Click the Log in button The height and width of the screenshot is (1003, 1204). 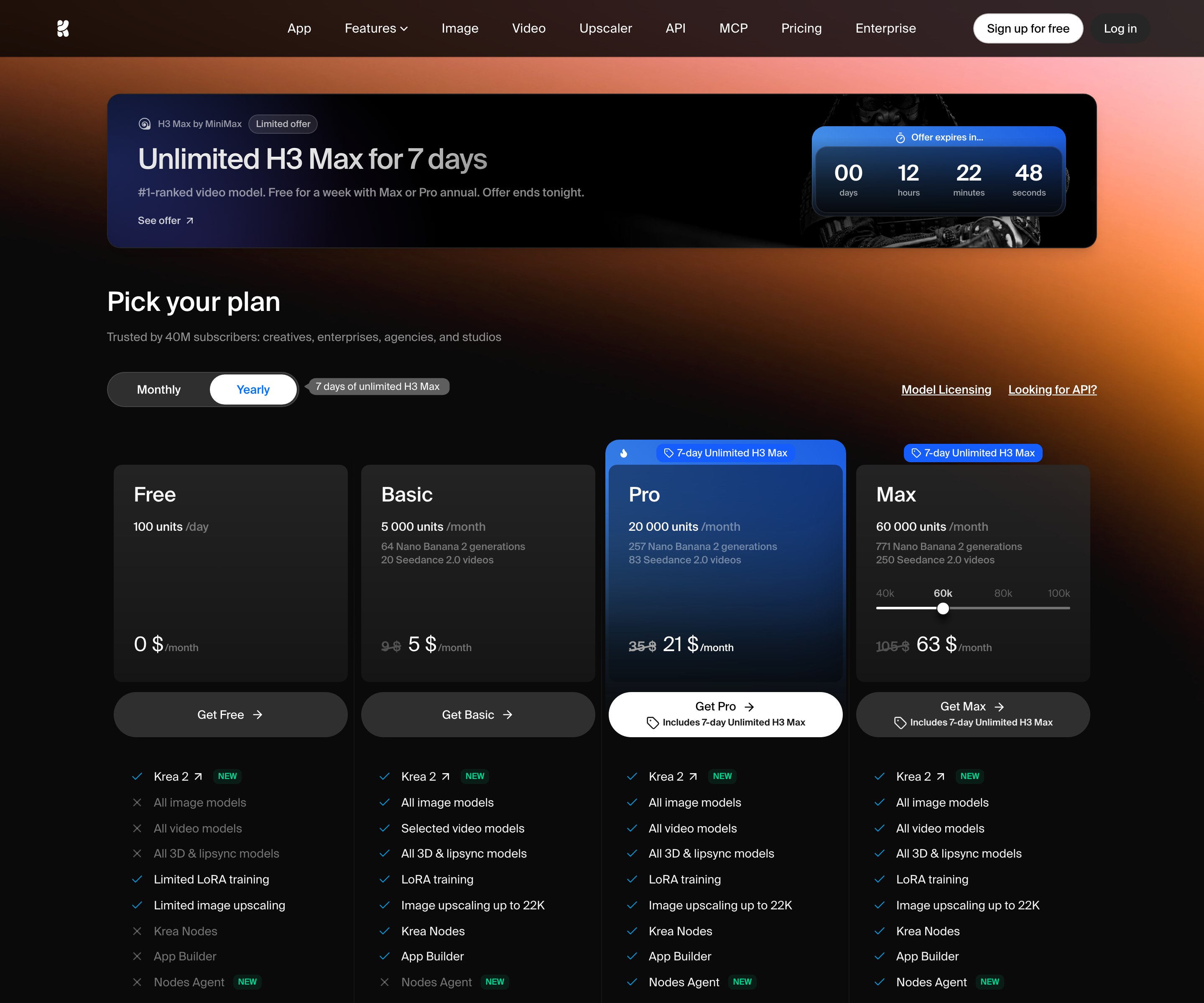click(1120, 29)
